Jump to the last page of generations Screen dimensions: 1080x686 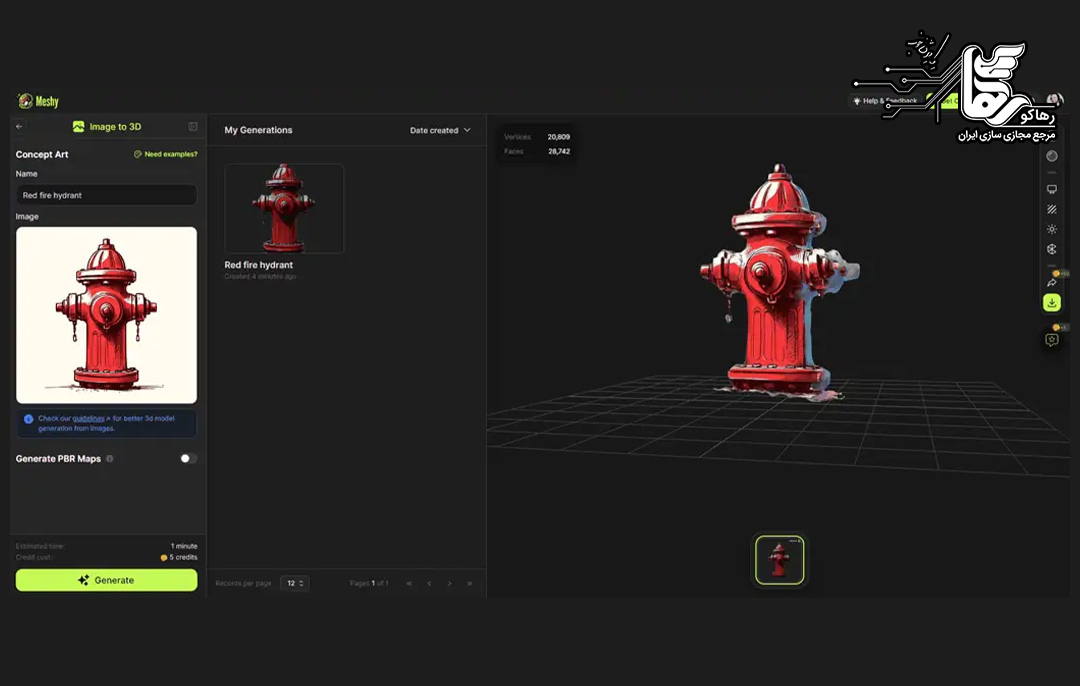(x=469, y=583)
